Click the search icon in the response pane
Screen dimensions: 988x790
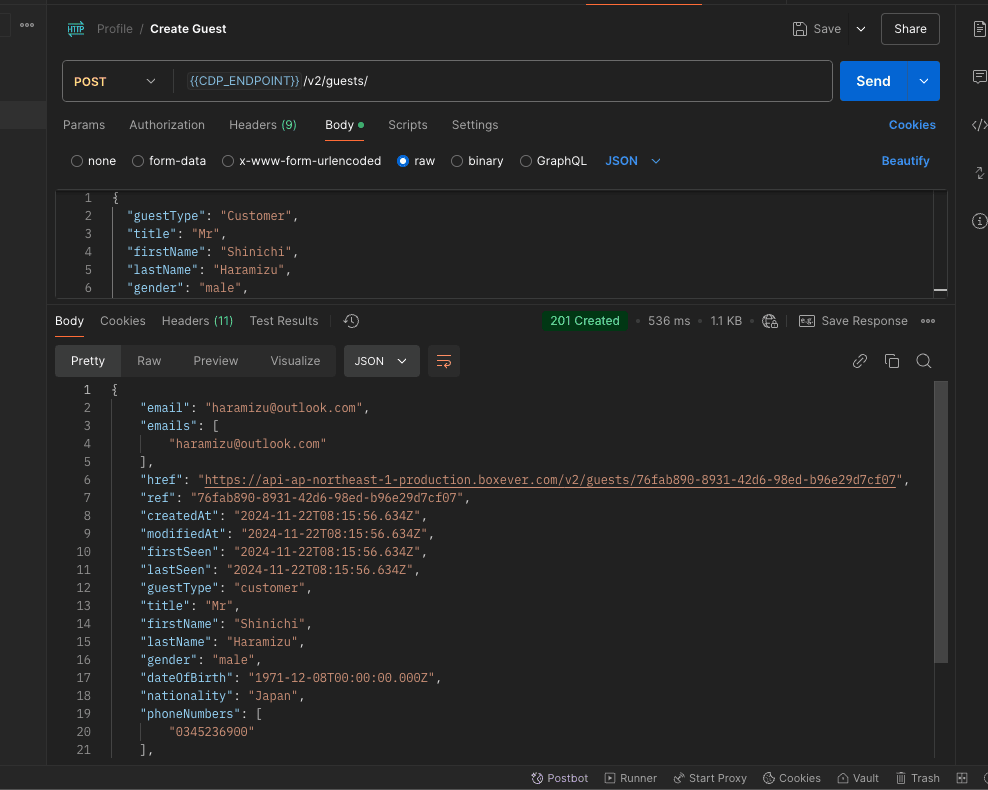[924, 361]
